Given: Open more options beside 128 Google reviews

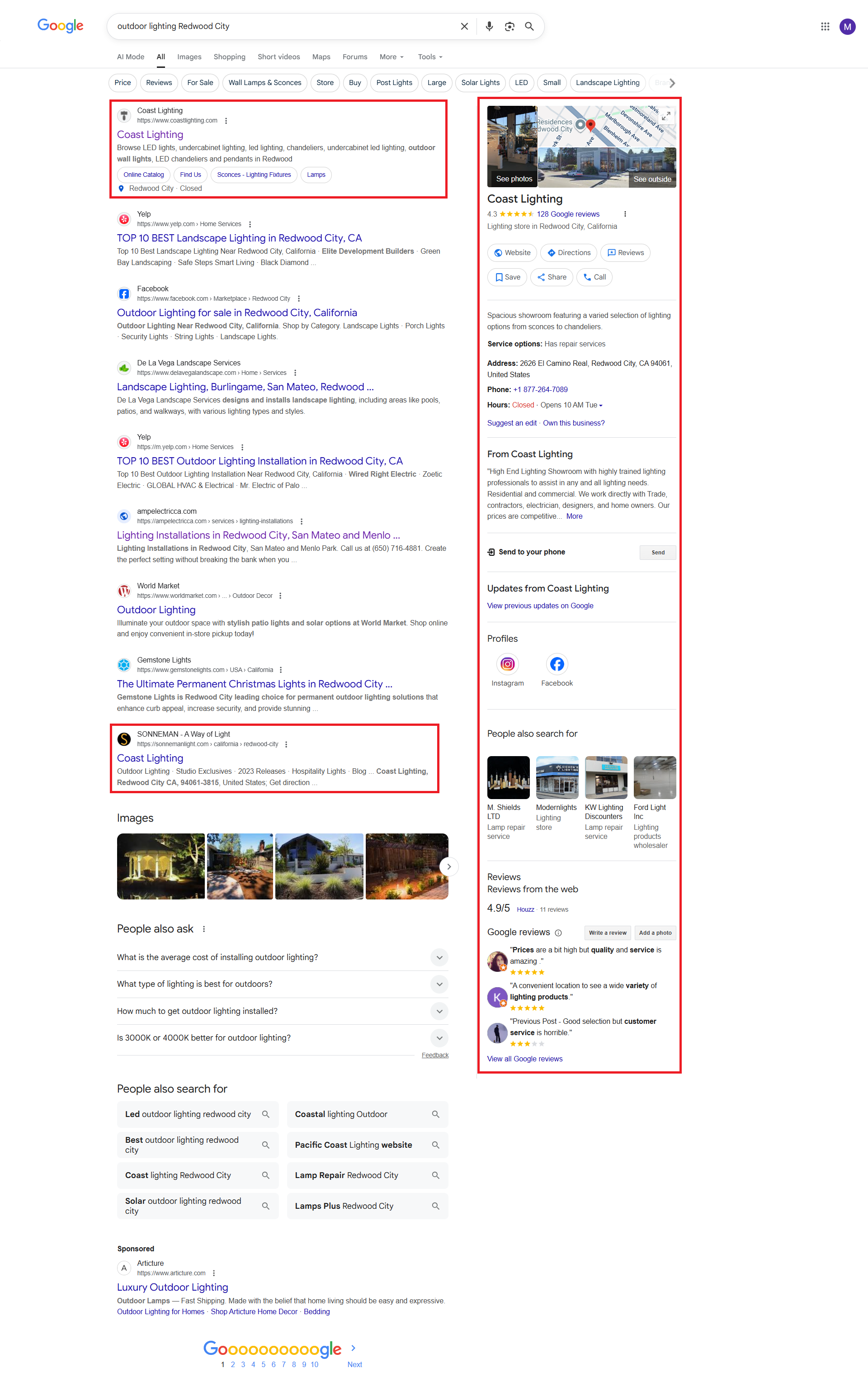Looking at the screenshot, I should (625, 214).
